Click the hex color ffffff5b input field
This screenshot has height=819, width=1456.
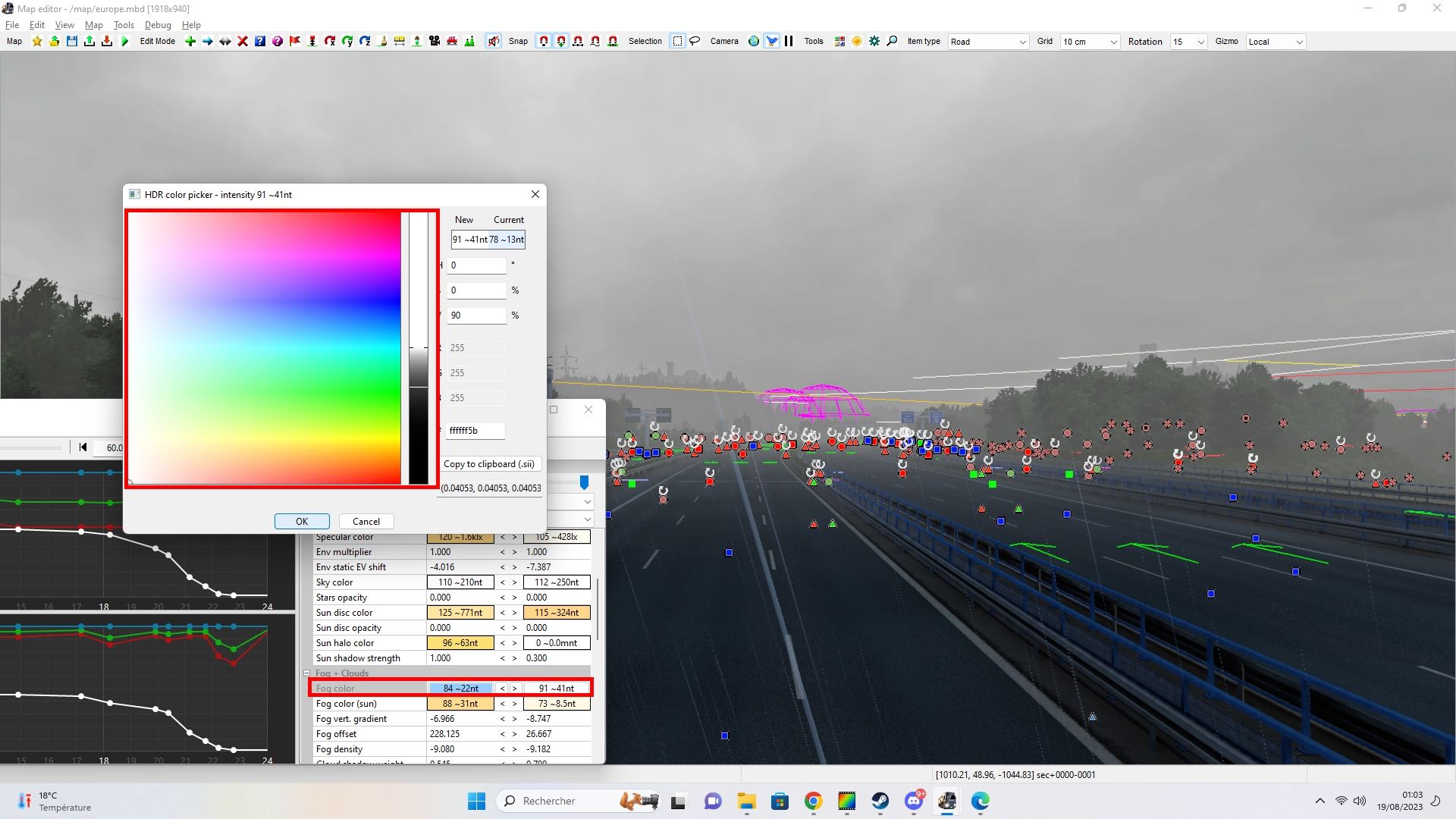(475, 431)
